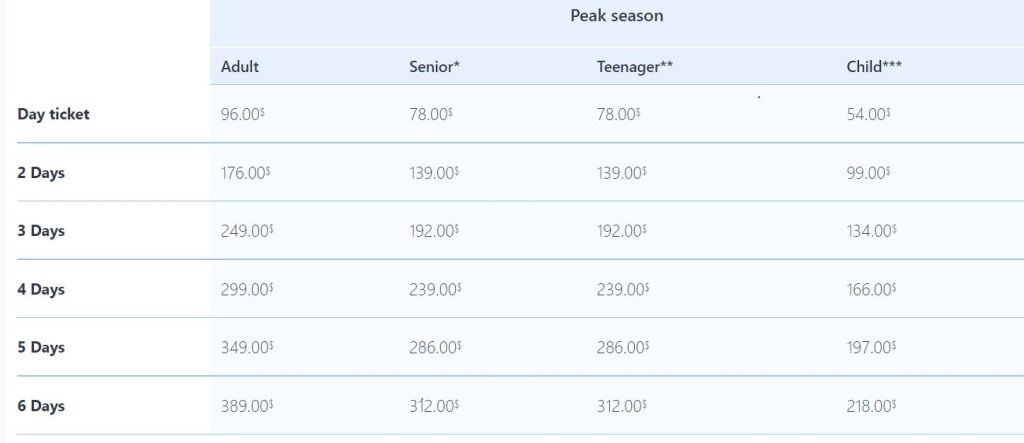The width and height of the screenshot is (1024, 443).
Task: Click the 2 Days row label
Action: coord(41,173)
